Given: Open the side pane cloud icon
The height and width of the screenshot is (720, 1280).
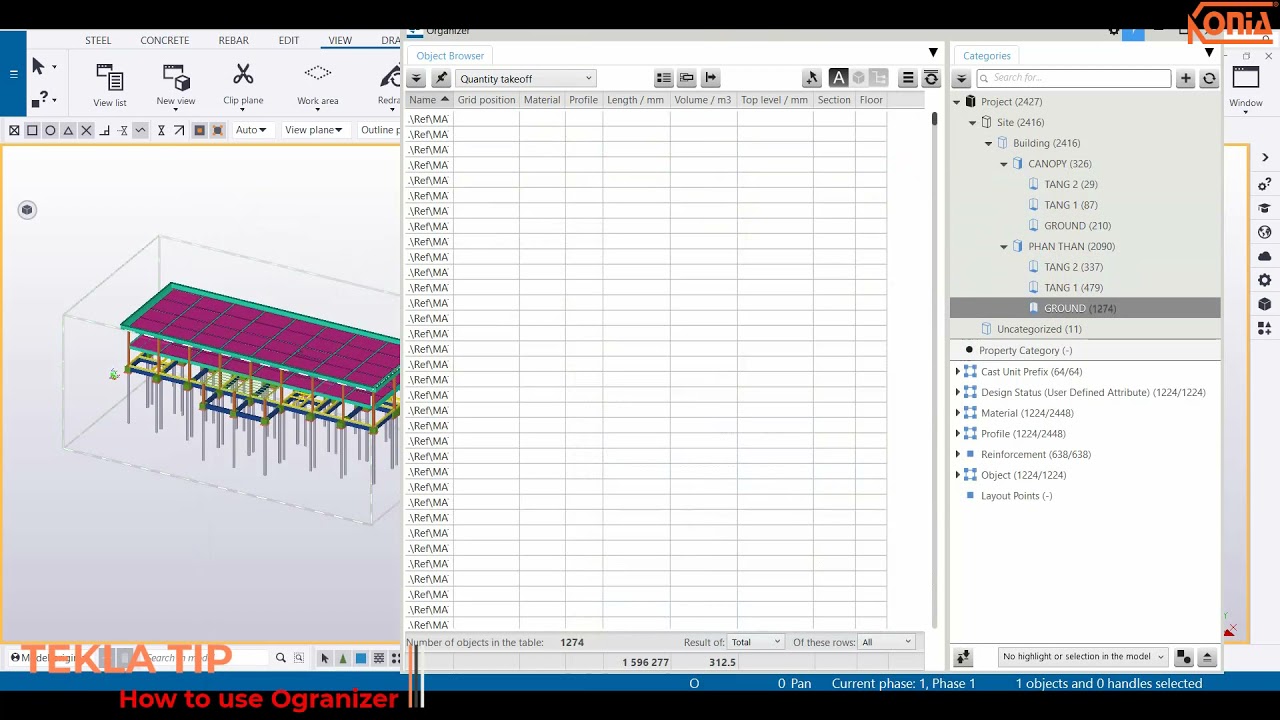Looking at the screenshot, I should [x=1265, y=256].
